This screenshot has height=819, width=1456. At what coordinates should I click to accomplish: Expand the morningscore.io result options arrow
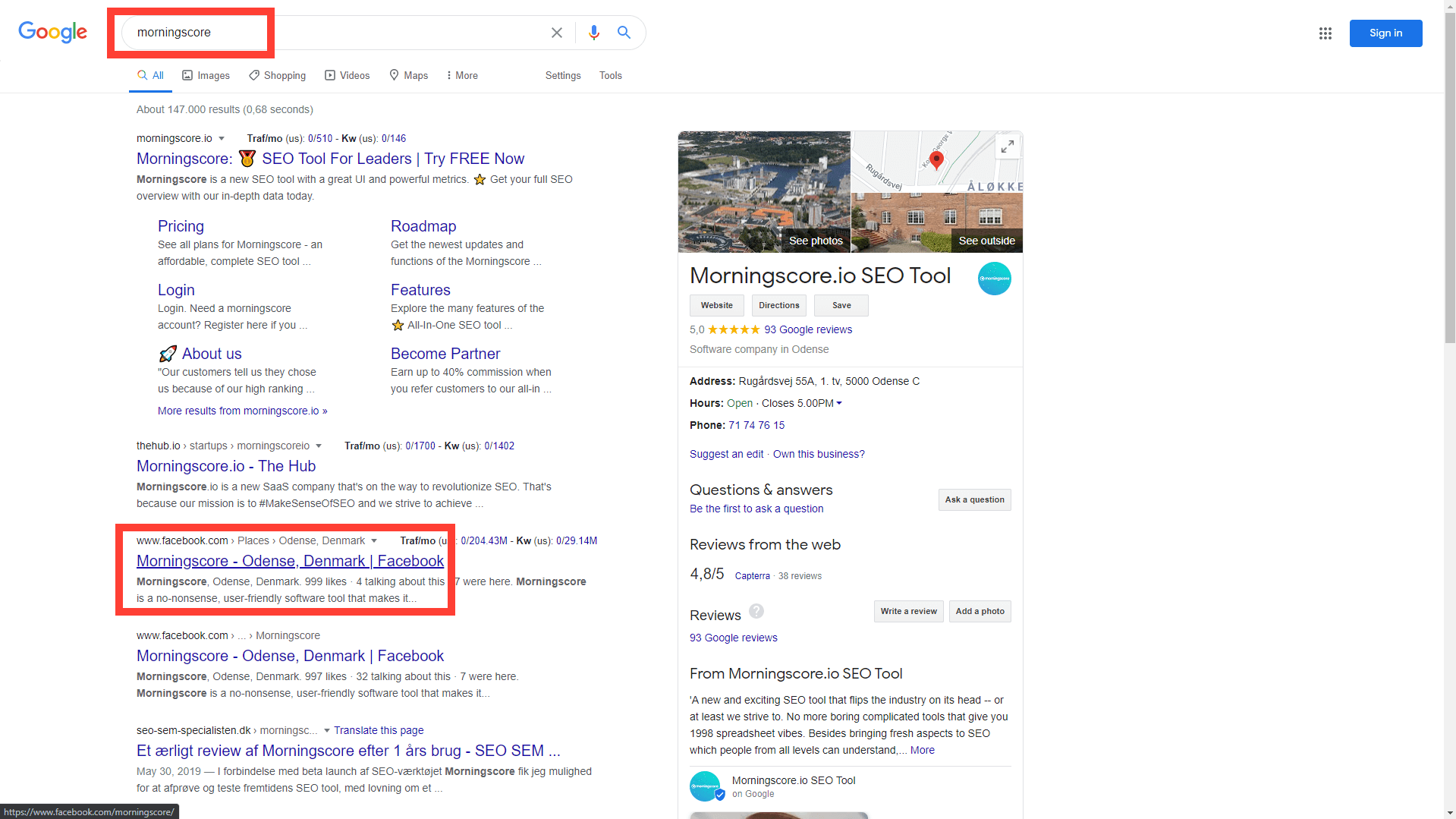[222, 138]
